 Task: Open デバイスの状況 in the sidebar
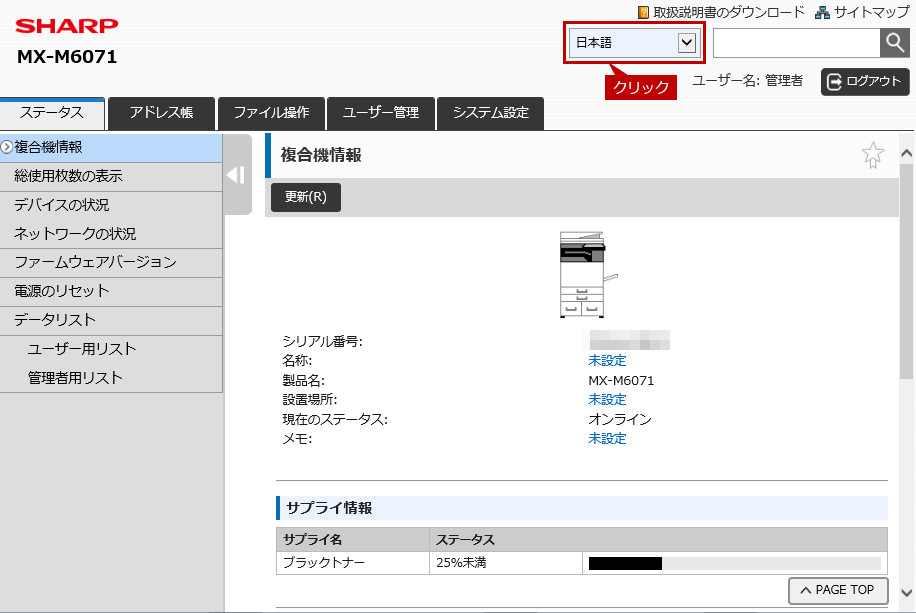111,205
